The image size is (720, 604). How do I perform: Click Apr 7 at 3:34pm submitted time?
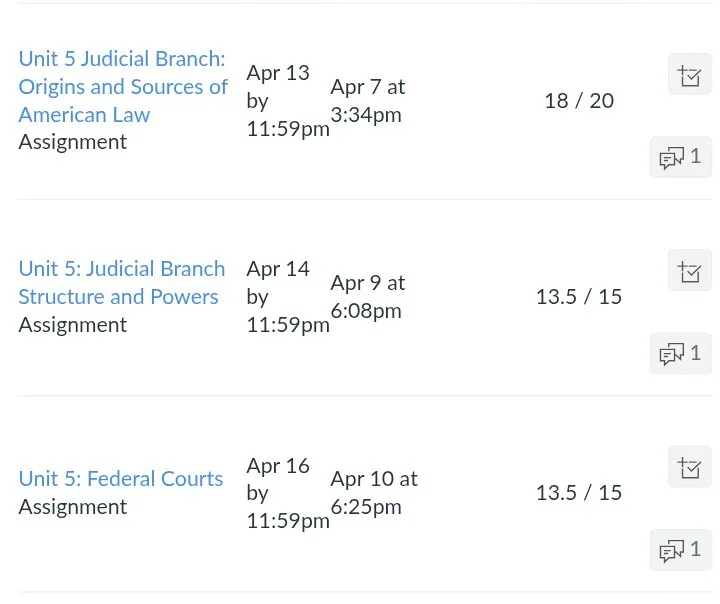(x=367, y=101)
